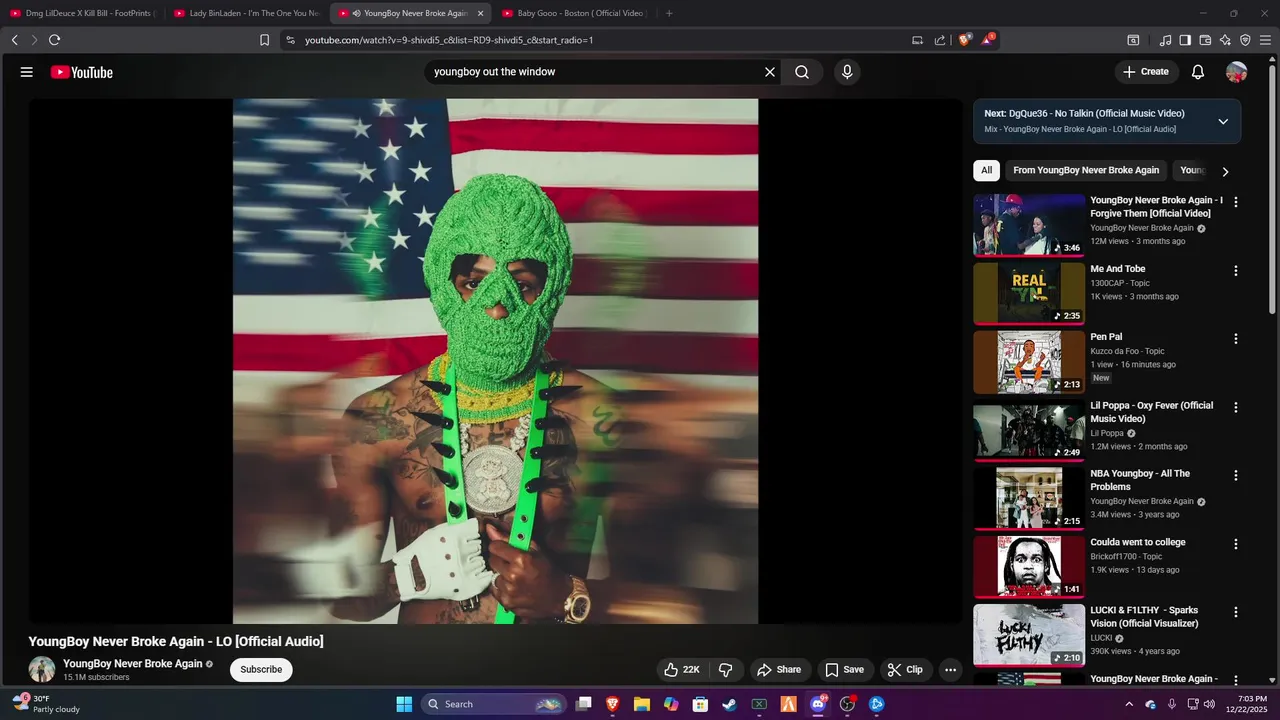Select From YoungBoy Never Broke Again chip
1280x720 pixels.
click(x=1086, y=170)
